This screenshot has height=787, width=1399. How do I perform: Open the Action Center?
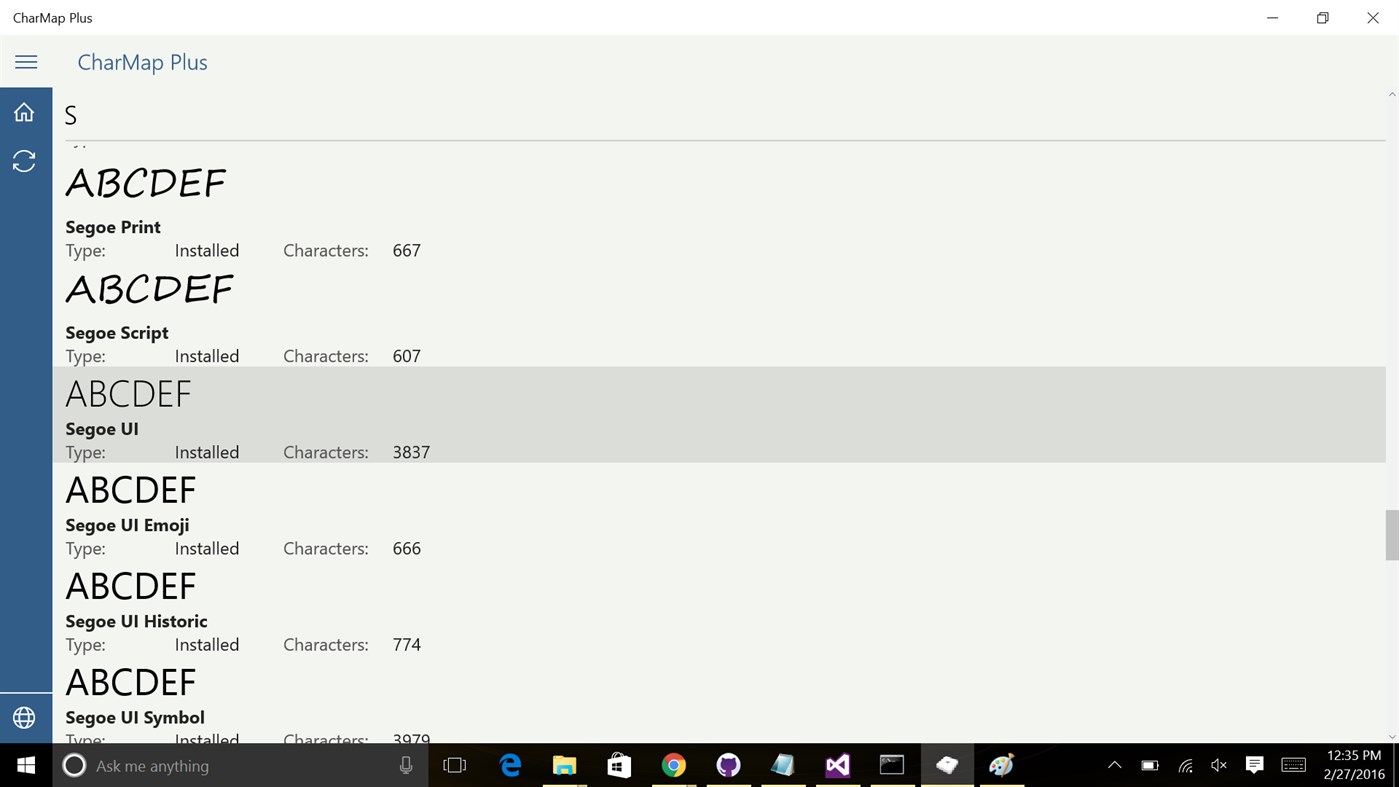[1253, 765]
